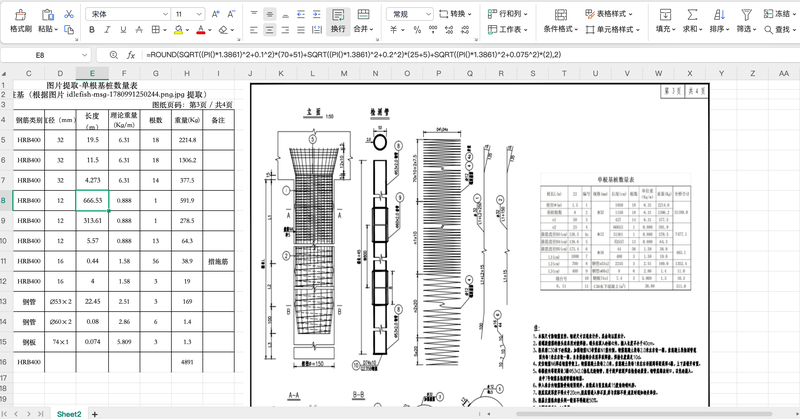Select row 8 header
This screenshot has width=800, height=419.
(x=4, y=201)
